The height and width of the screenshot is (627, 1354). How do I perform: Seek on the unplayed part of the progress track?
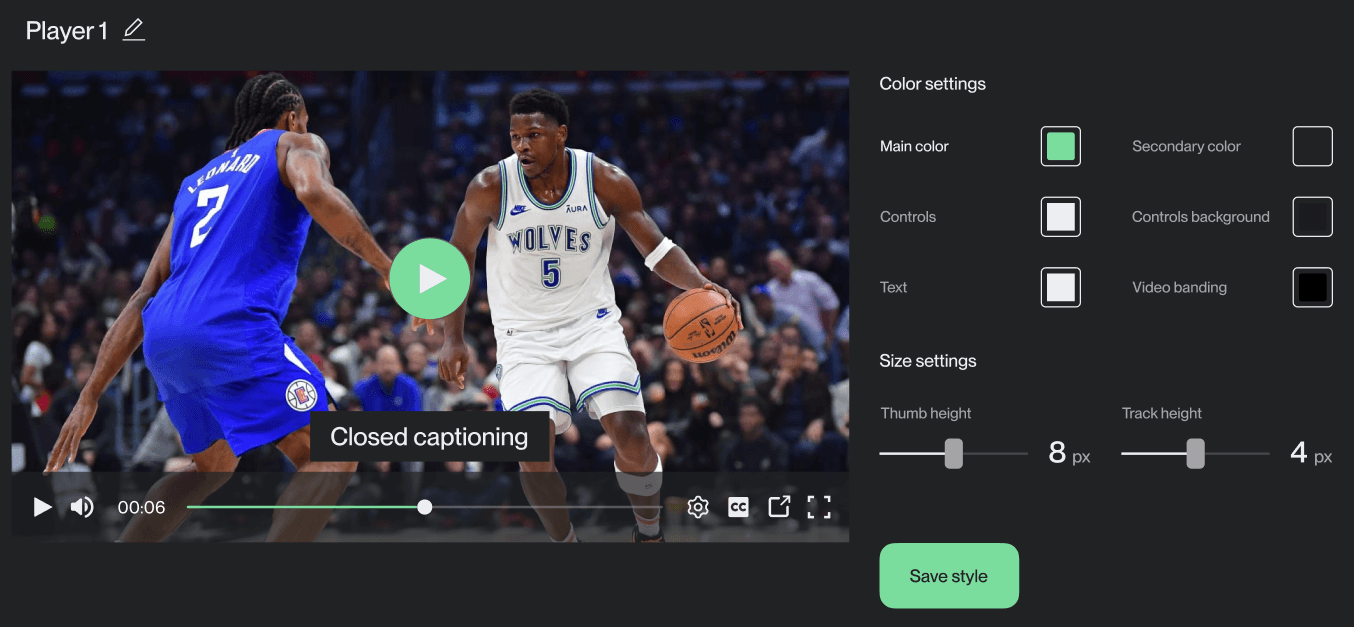click(x=547, y=507)
